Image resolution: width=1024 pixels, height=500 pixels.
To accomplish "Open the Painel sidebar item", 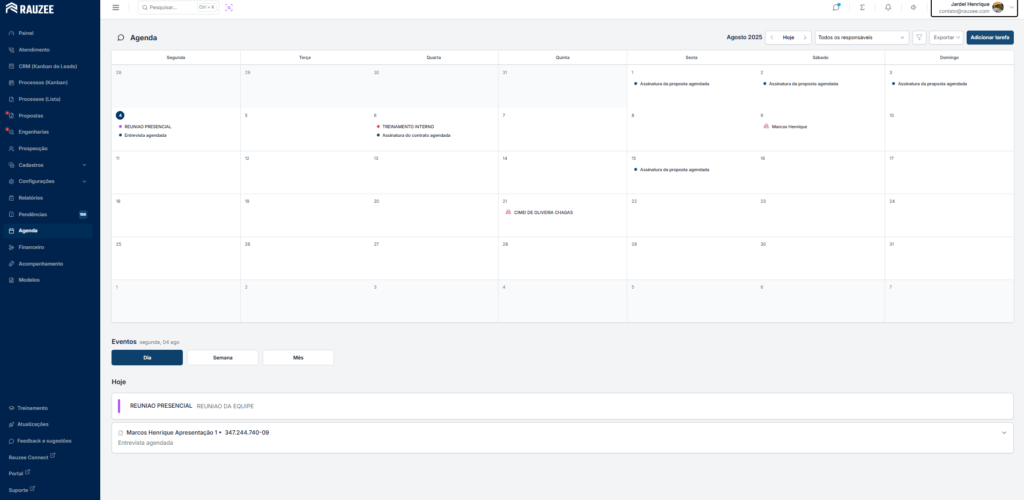I will click(x=26, y=33).
